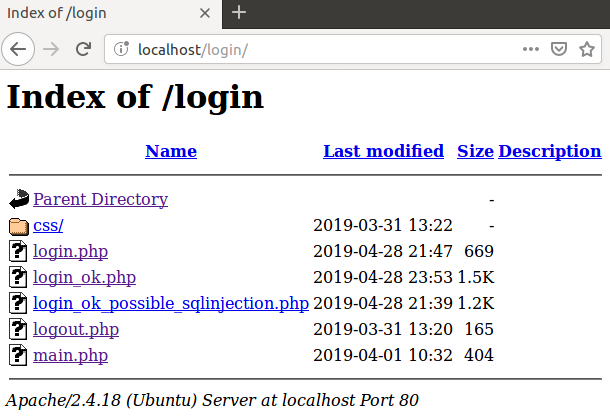The image size is (610, 418).
Task: Click the size value 1.5K
Action: [x=476, y=277]
